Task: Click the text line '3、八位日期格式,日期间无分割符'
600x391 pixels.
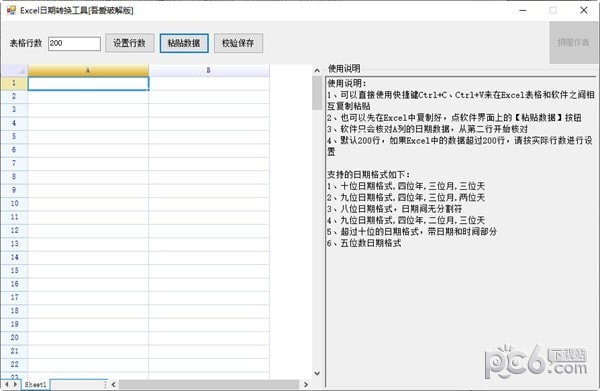Action: click(x=395, y=209)
